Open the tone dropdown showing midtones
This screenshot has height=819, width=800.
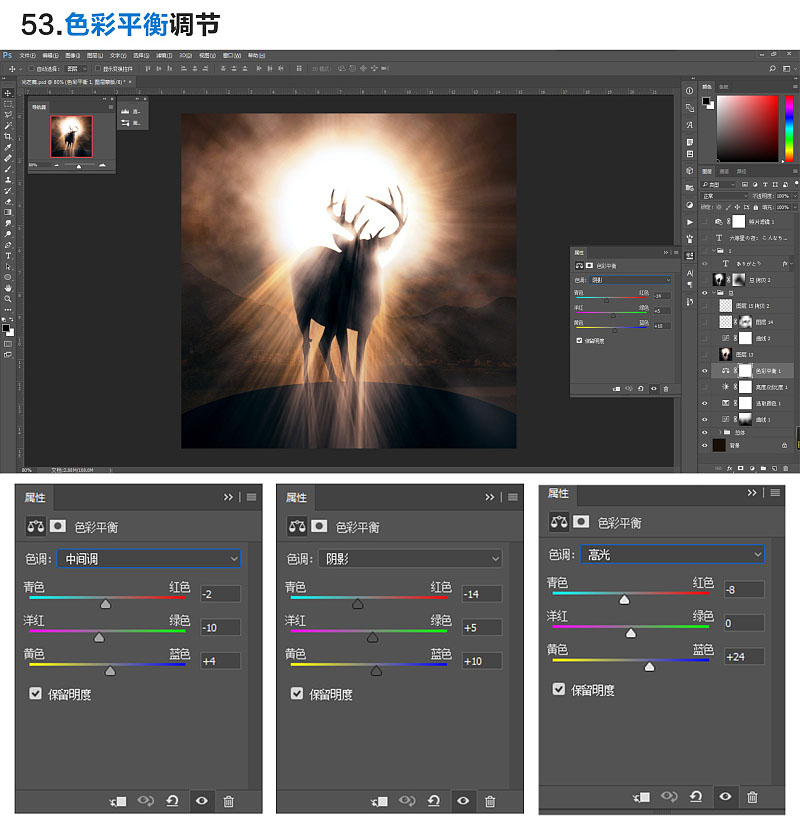click(149, 559)
